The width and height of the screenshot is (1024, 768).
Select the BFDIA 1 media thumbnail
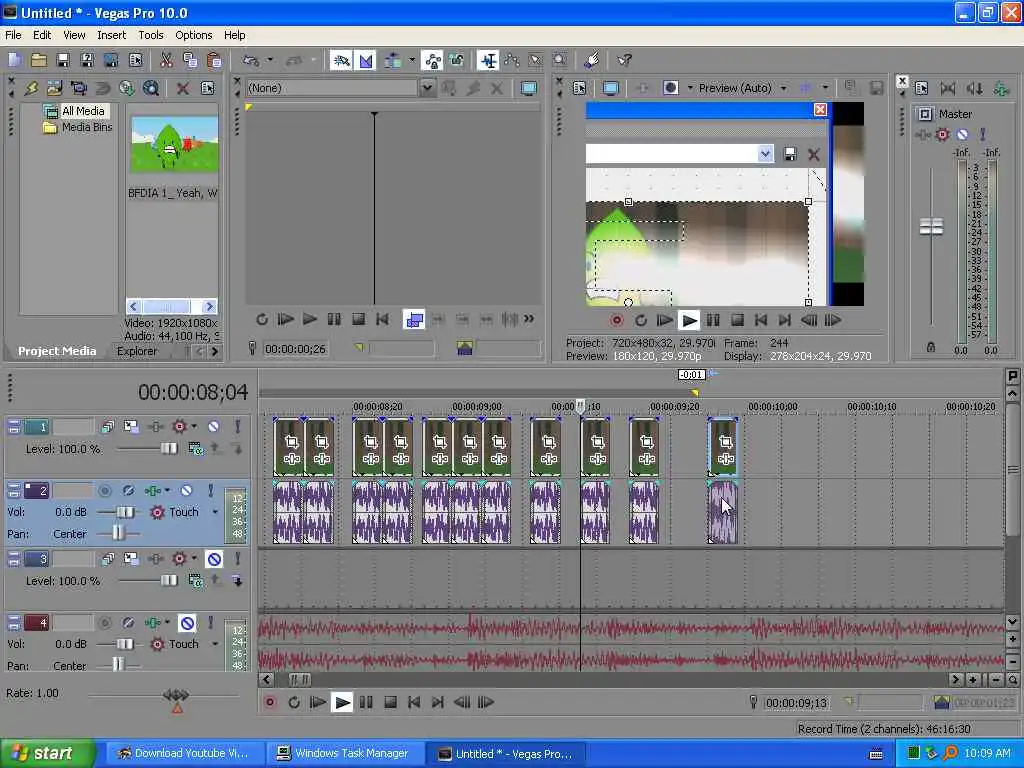174,145
